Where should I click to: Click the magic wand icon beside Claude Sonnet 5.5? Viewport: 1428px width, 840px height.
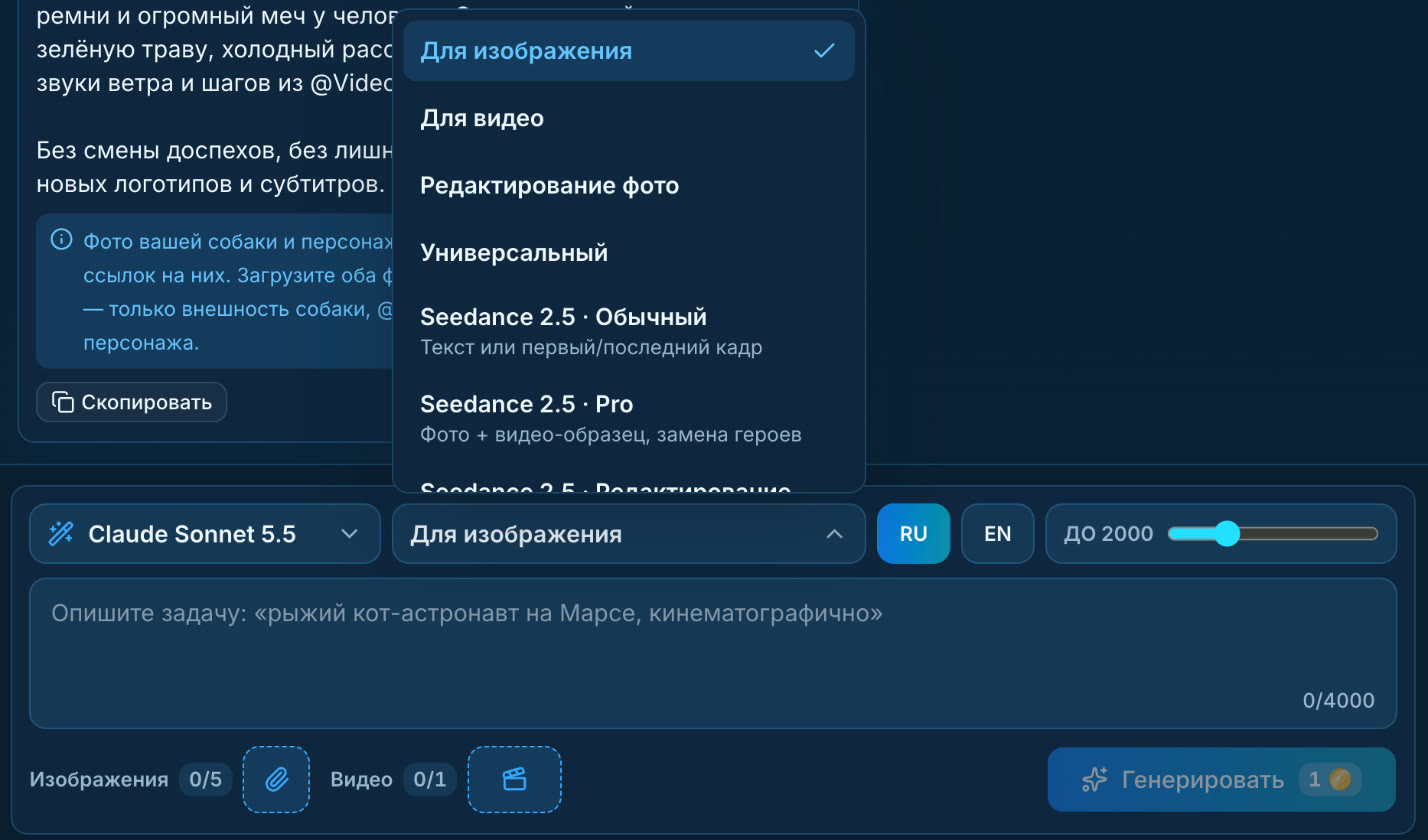tap(62, 533)
